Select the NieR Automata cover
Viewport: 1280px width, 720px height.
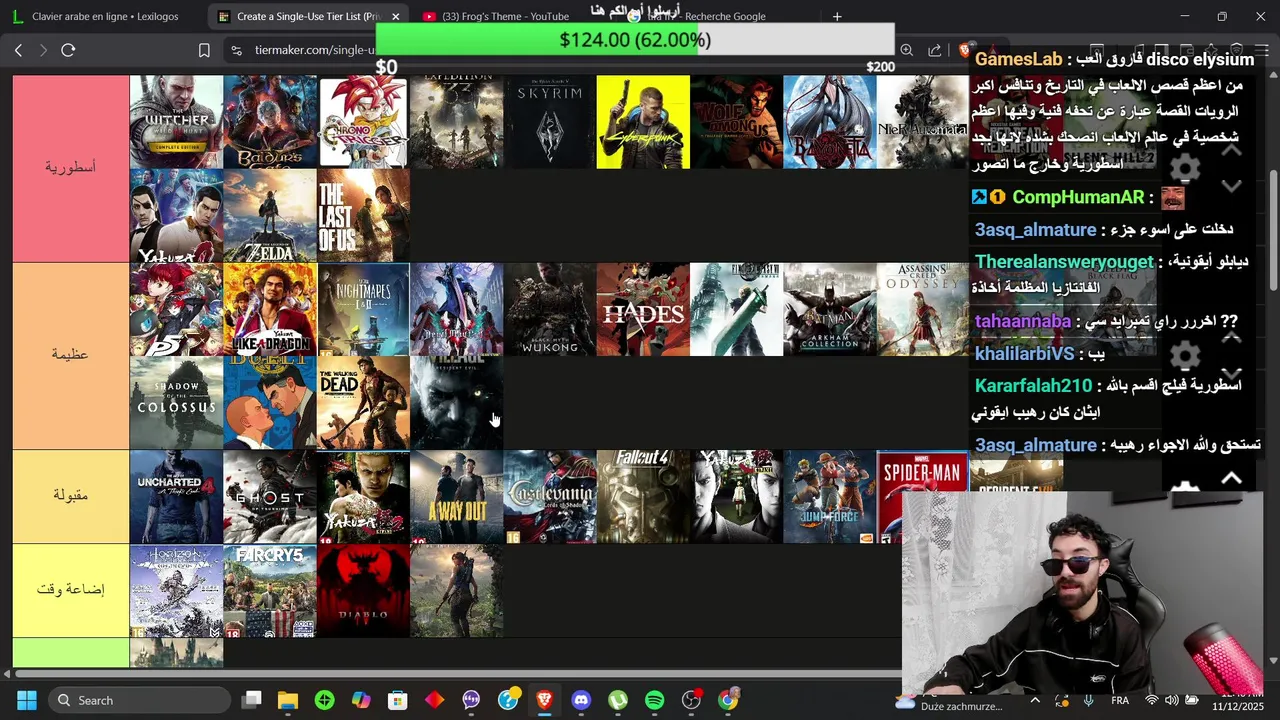(x=923, y=121)
